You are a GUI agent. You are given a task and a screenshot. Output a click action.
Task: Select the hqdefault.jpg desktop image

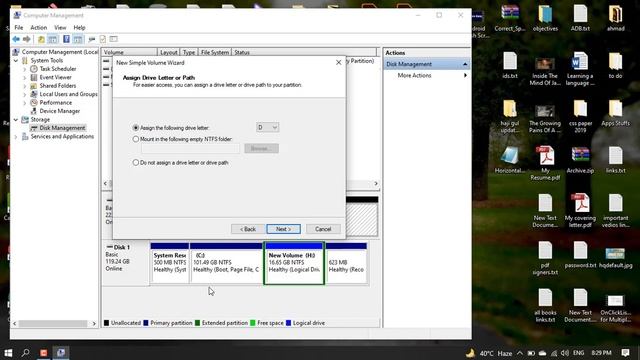pyautogui.click(x=615, y=257)
